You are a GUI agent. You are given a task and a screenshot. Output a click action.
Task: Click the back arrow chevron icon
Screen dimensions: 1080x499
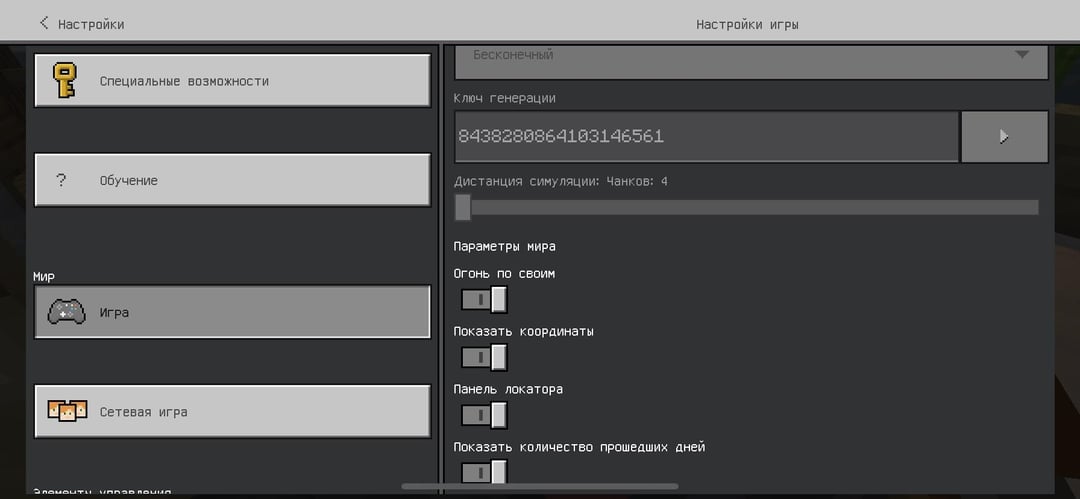43,23
